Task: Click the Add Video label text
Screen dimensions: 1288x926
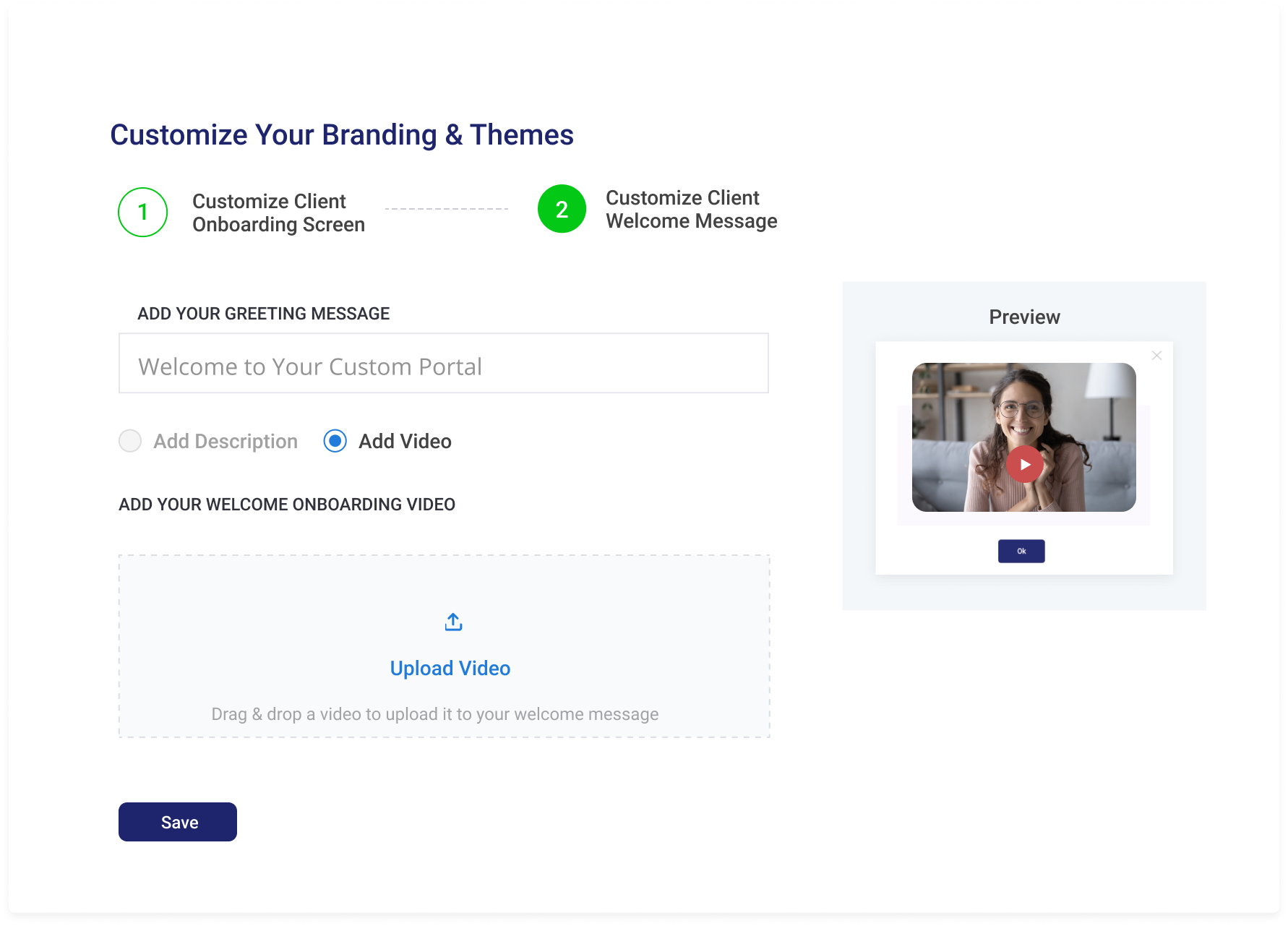Action: pyautogui.click(x=405, y=442)
